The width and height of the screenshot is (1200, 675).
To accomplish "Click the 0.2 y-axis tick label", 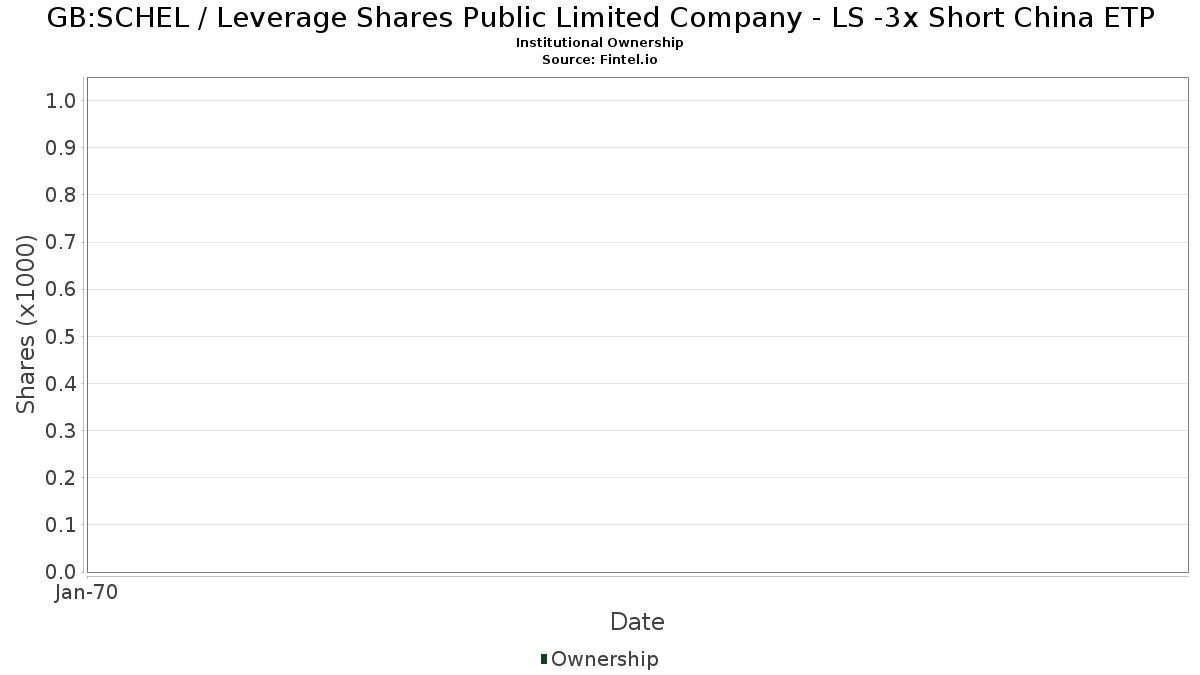I will [x=61, y=477].
